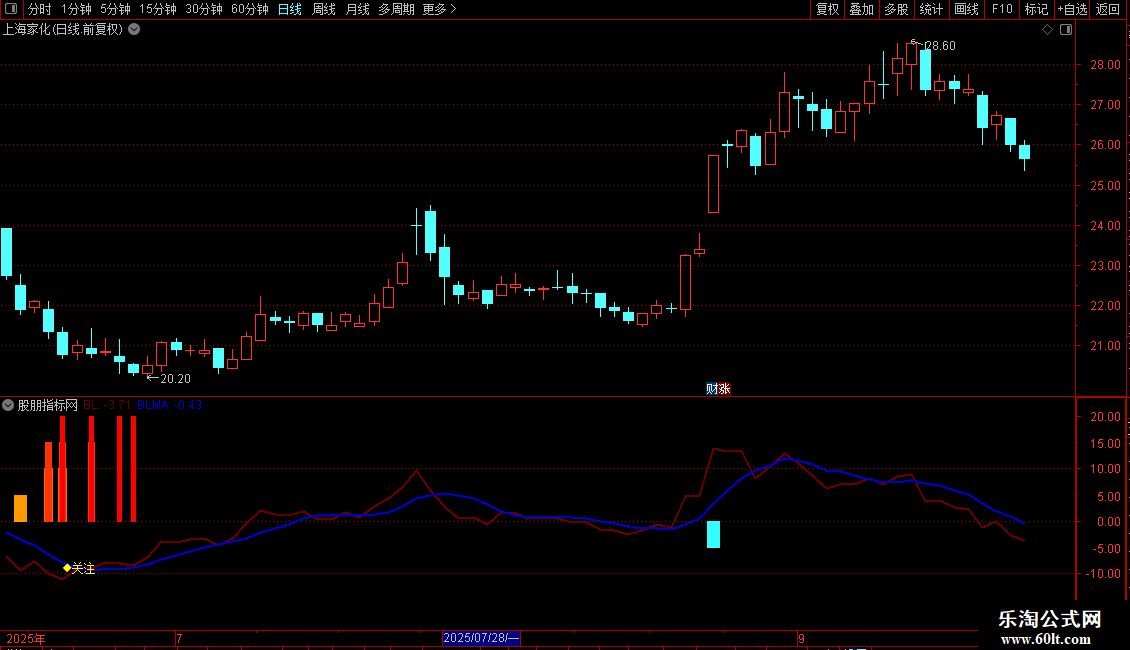
Task: Open the 复权 adjustment button
Action: pyautogui.click(x=827, y=9)
